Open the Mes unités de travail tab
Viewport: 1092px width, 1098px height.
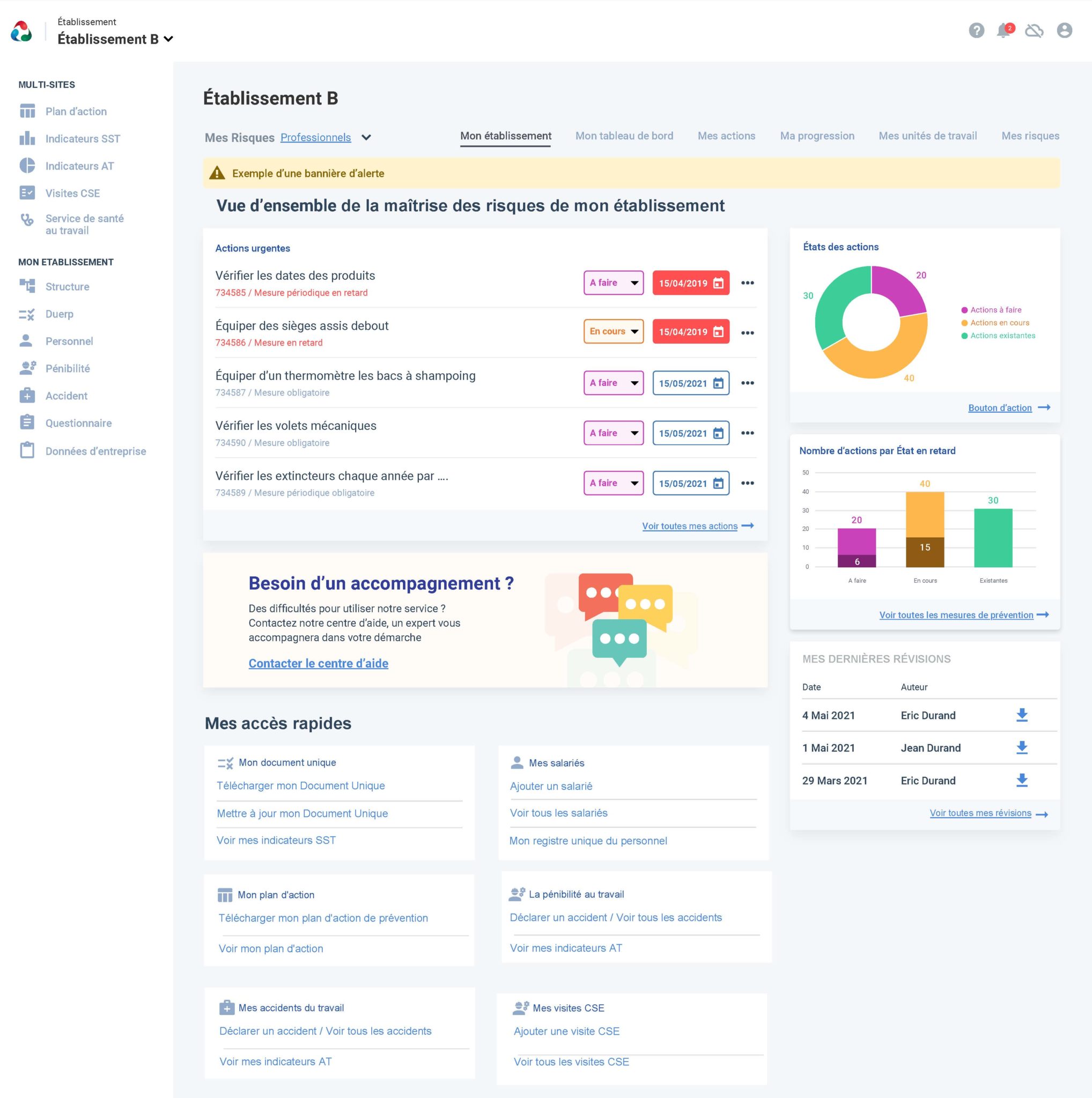pos(928,136)
